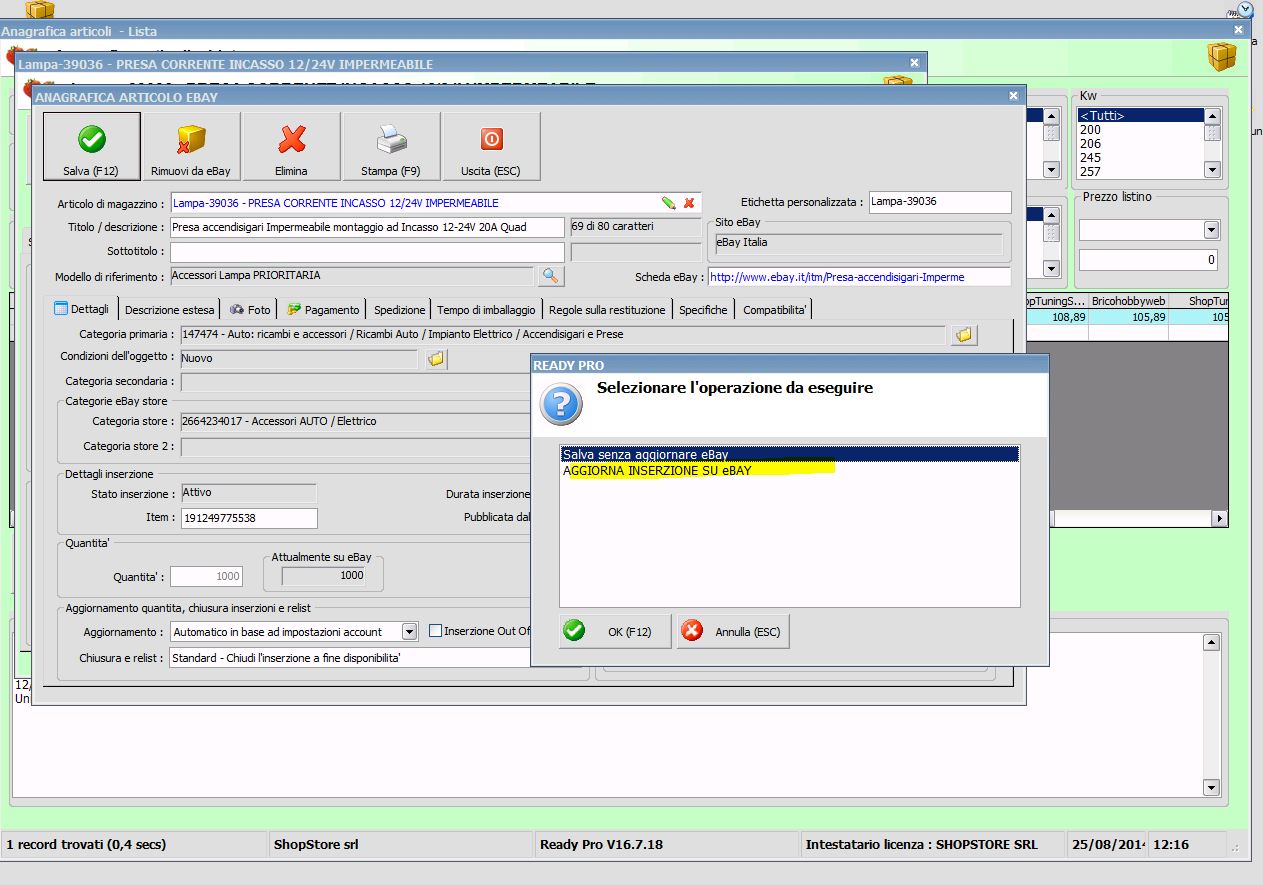Click the Elimina red X toolbar button
Viewport: 1263px width, 885px height.
tap(291, 146)
